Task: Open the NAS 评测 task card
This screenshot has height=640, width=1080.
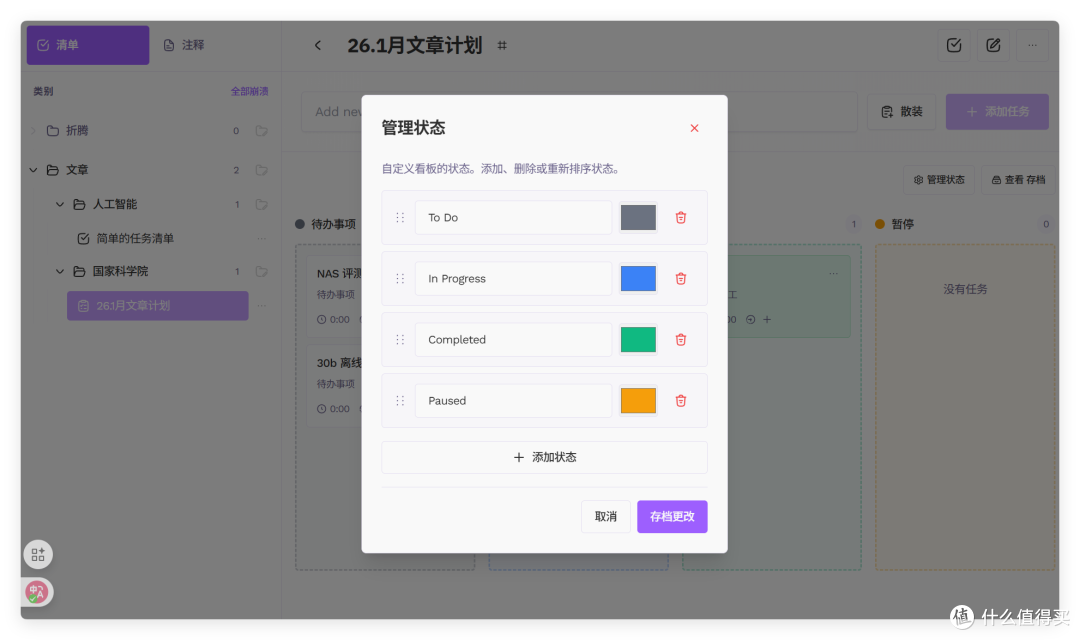Action: click(x=335, y=296)
